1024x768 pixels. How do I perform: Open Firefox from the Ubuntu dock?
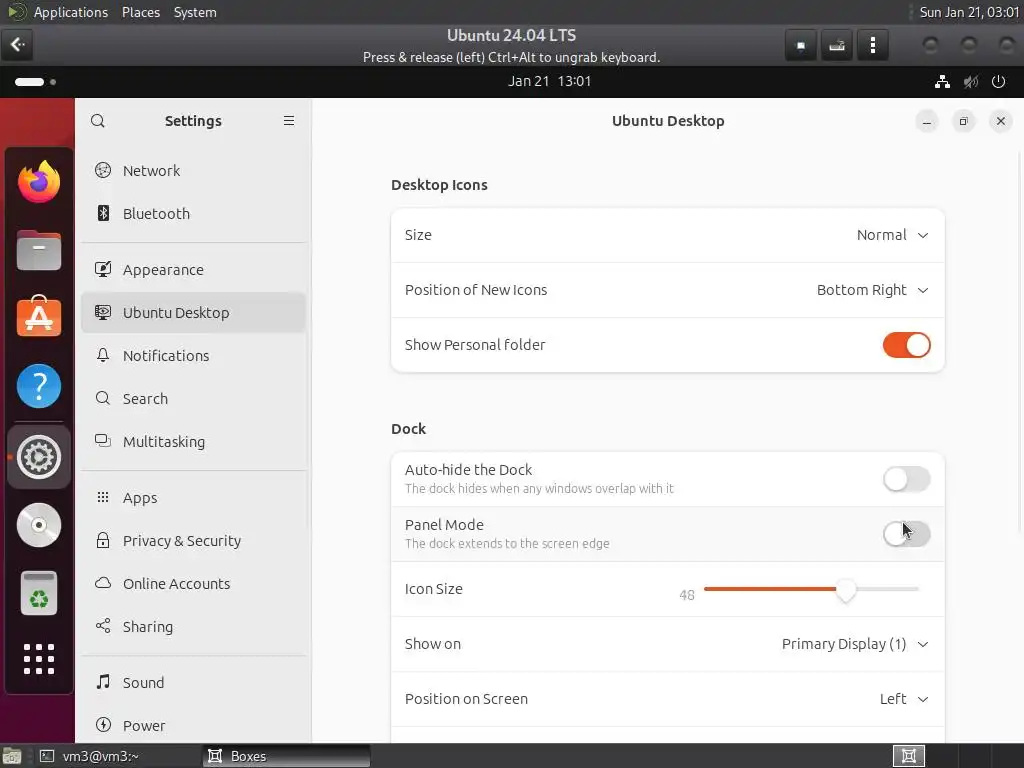39,182
